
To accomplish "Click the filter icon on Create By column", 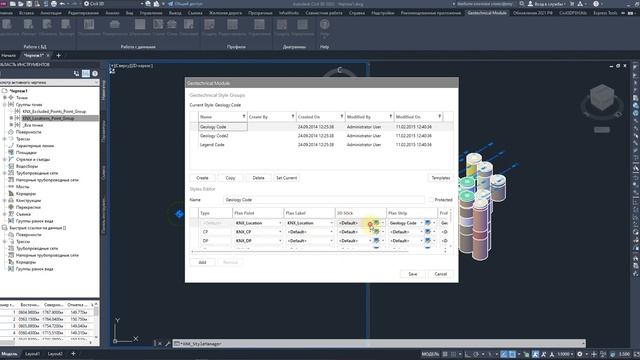I will tap(293, 117).
